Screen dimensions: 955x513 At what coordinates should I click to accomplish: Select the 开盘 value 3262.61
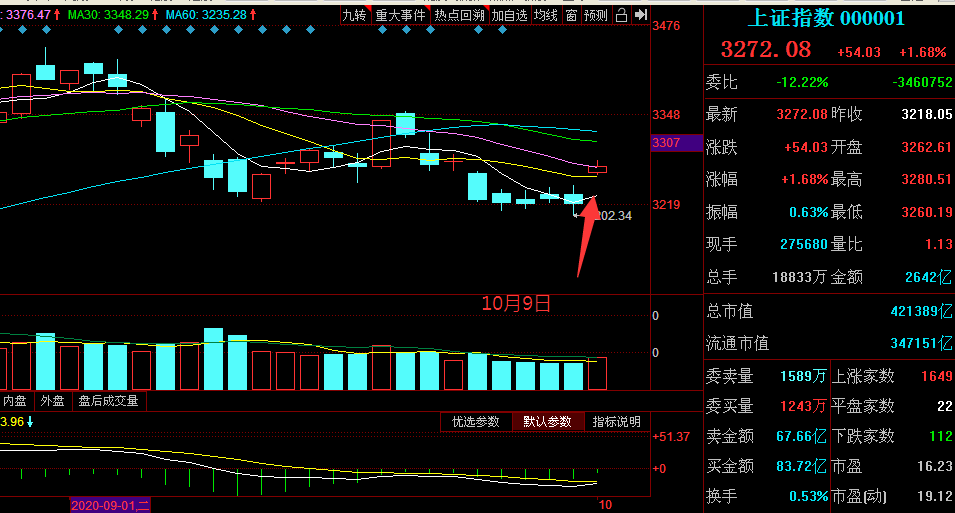point(926,147)
